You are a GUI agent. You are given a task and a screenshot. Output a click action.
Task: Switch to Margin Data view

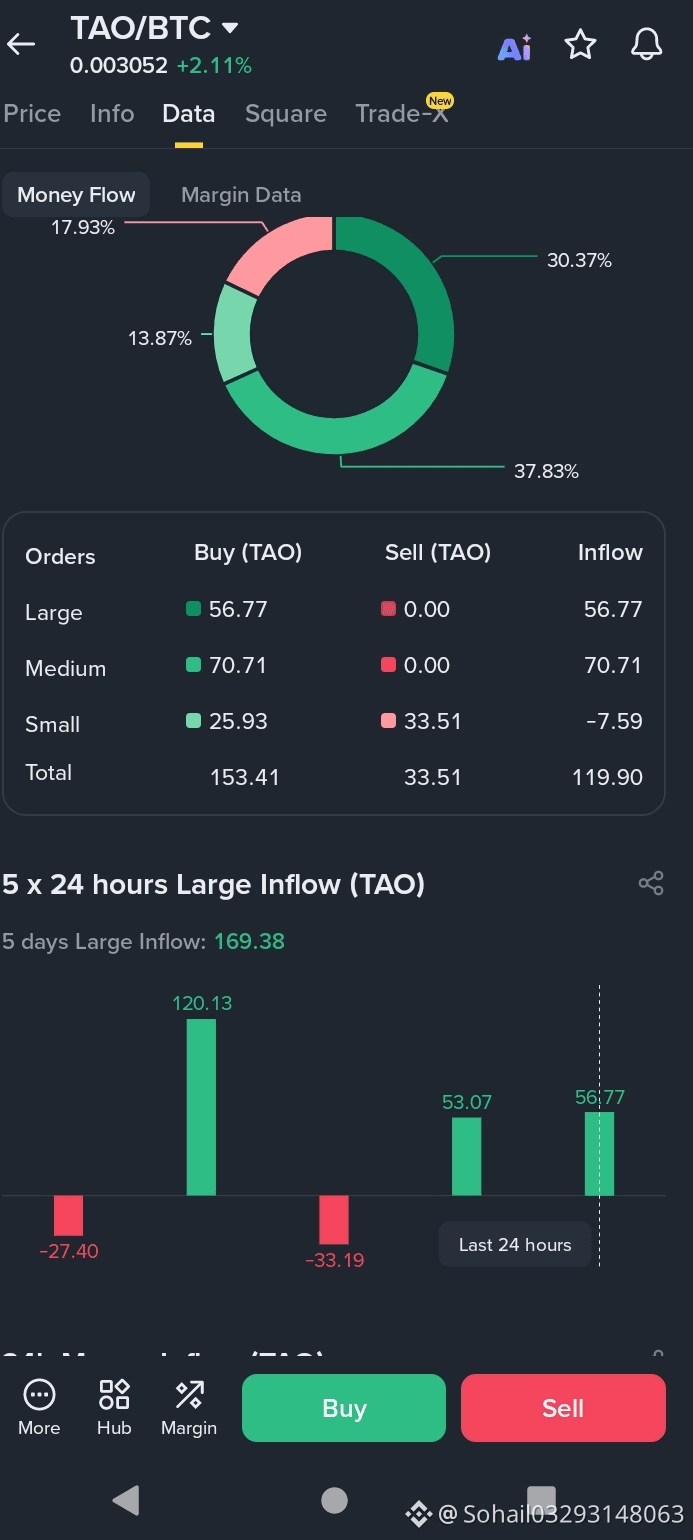241,195
